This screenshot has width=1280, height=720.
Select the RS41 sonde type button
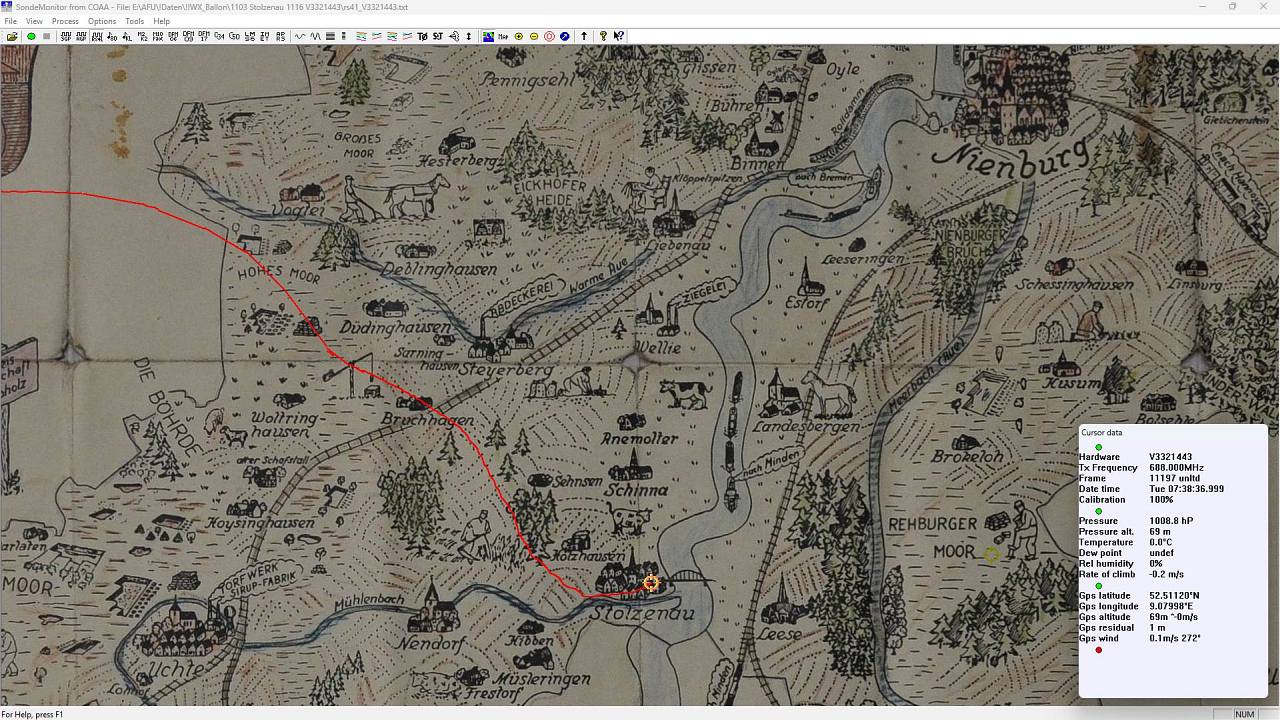click(x=96, y=36)
